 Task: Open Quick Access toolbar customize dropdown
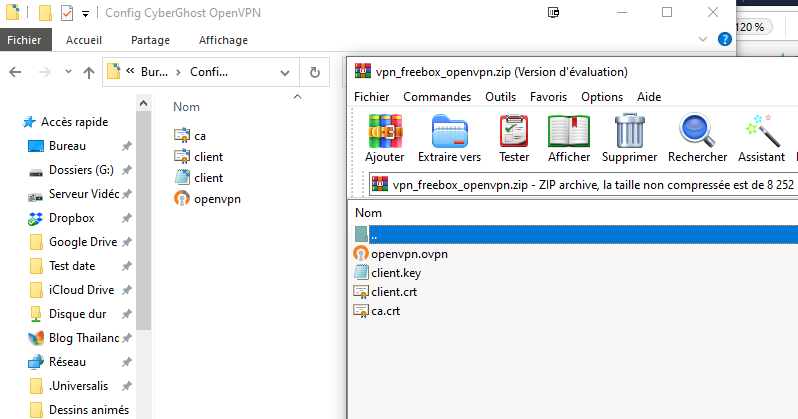[x=86, y=14]
